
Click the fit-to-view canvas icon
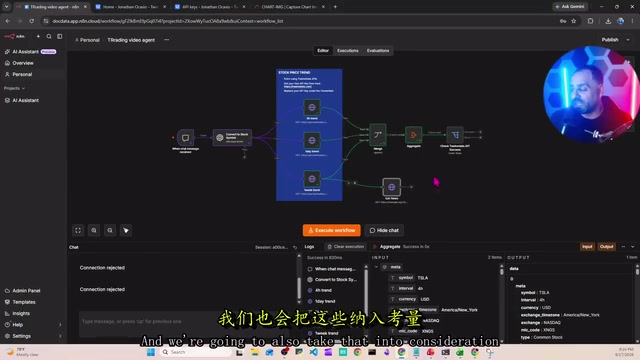pyautogui.click(x=78, y=231)
